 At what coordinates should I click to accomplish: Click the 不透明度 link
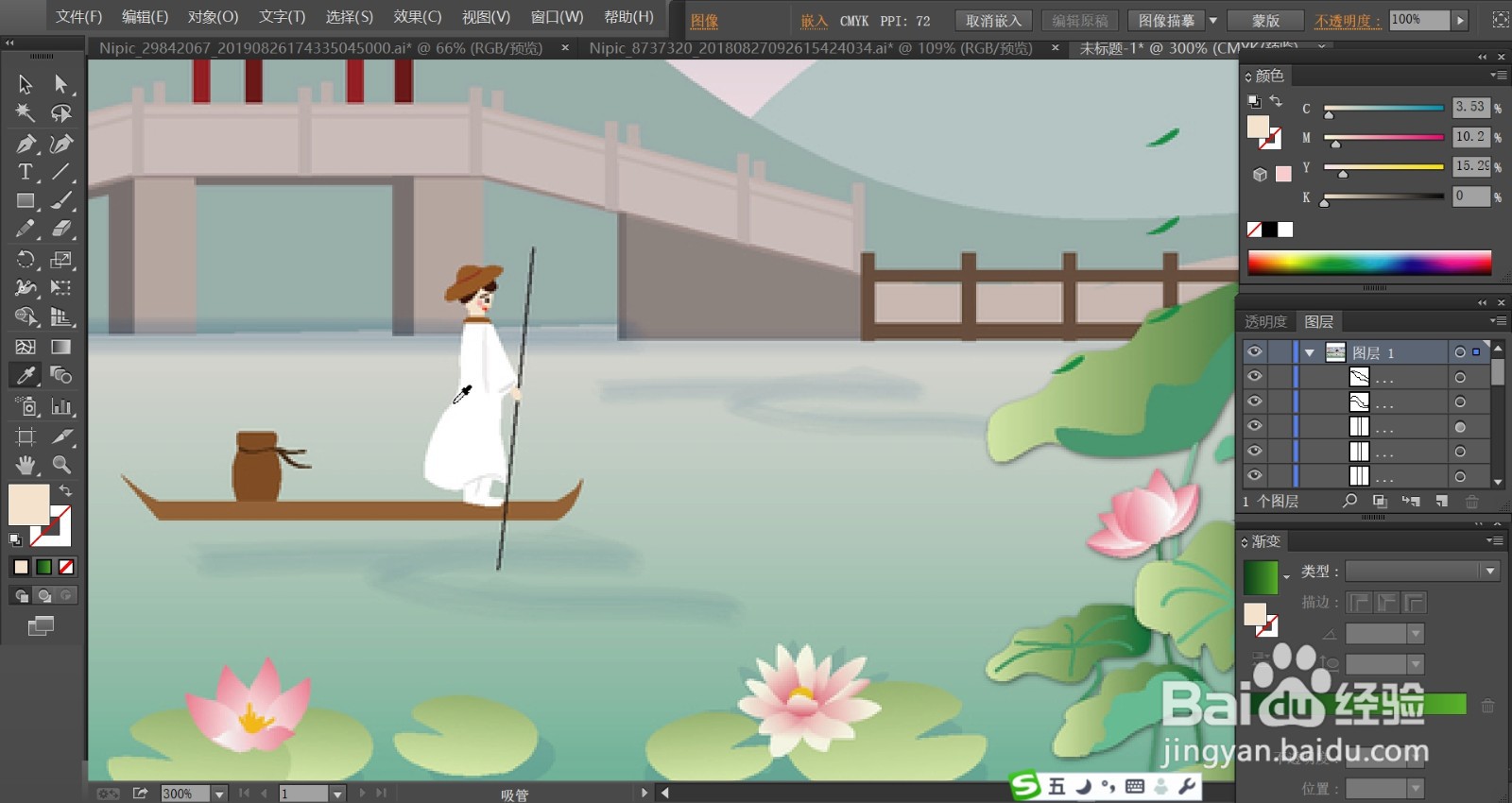[x=1348, y=21]
